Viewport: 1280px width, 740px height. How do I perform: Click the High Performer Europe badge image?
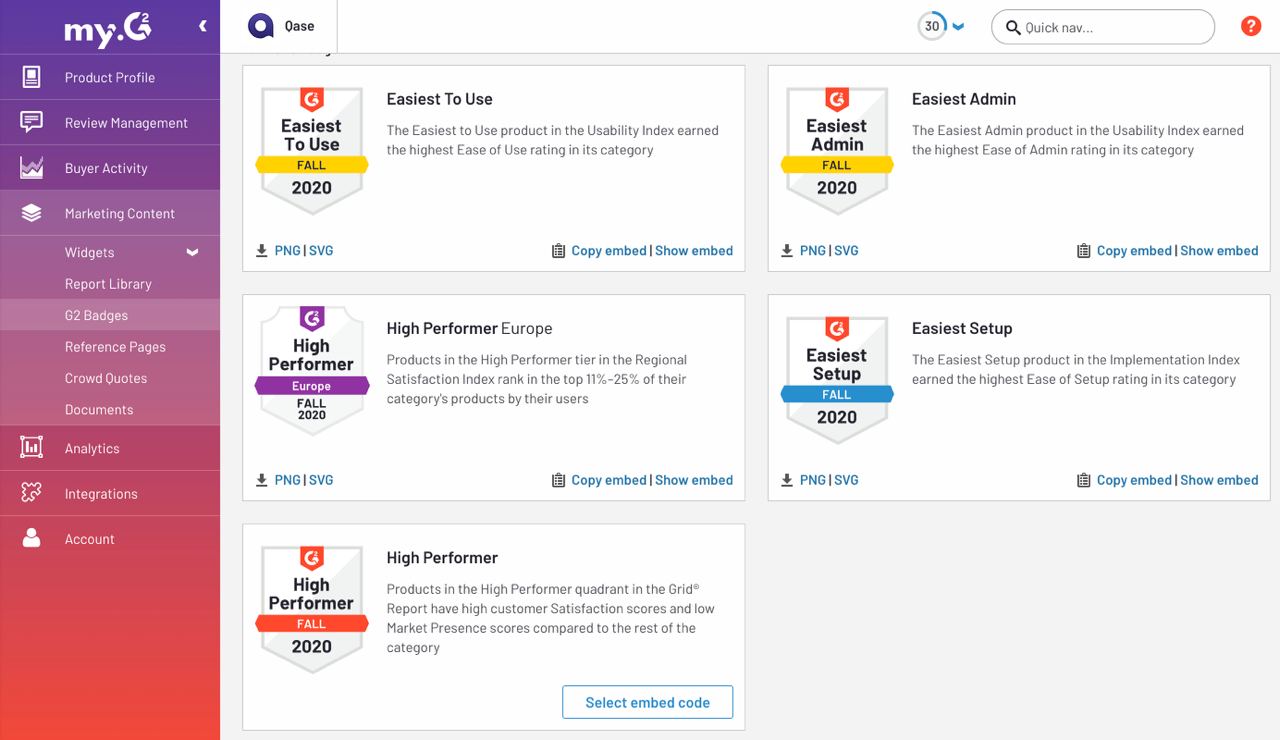coord(311,370)
